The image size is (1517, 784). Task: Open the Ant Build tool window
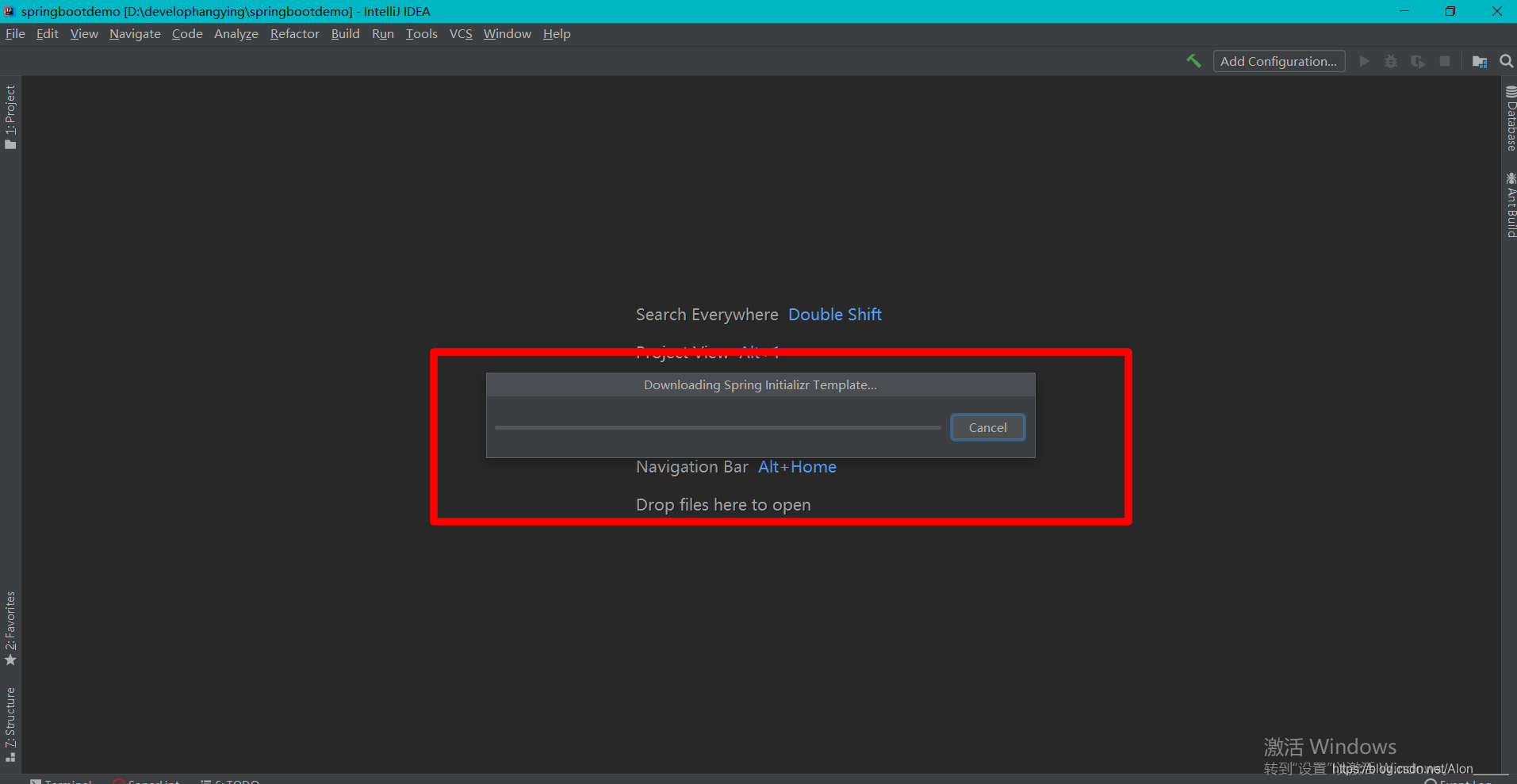[x=1511, y=205]
